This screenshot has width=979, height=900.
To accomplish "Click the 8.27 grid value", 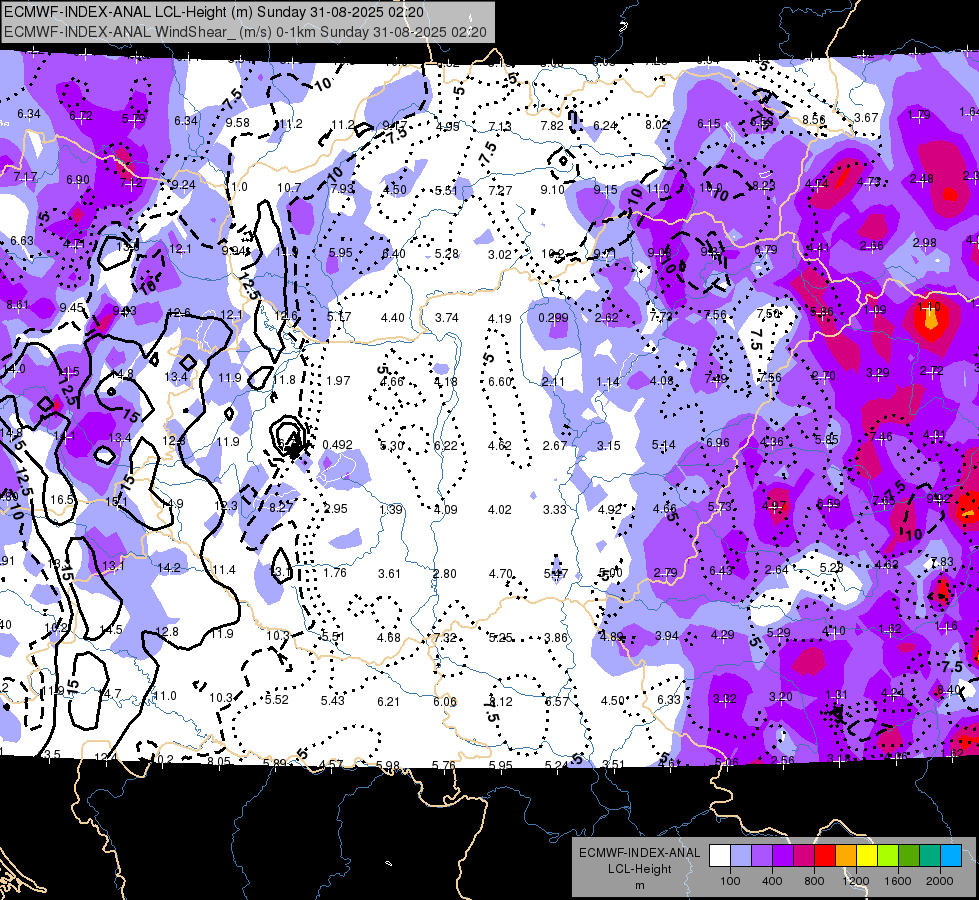I will pos(281,508).
